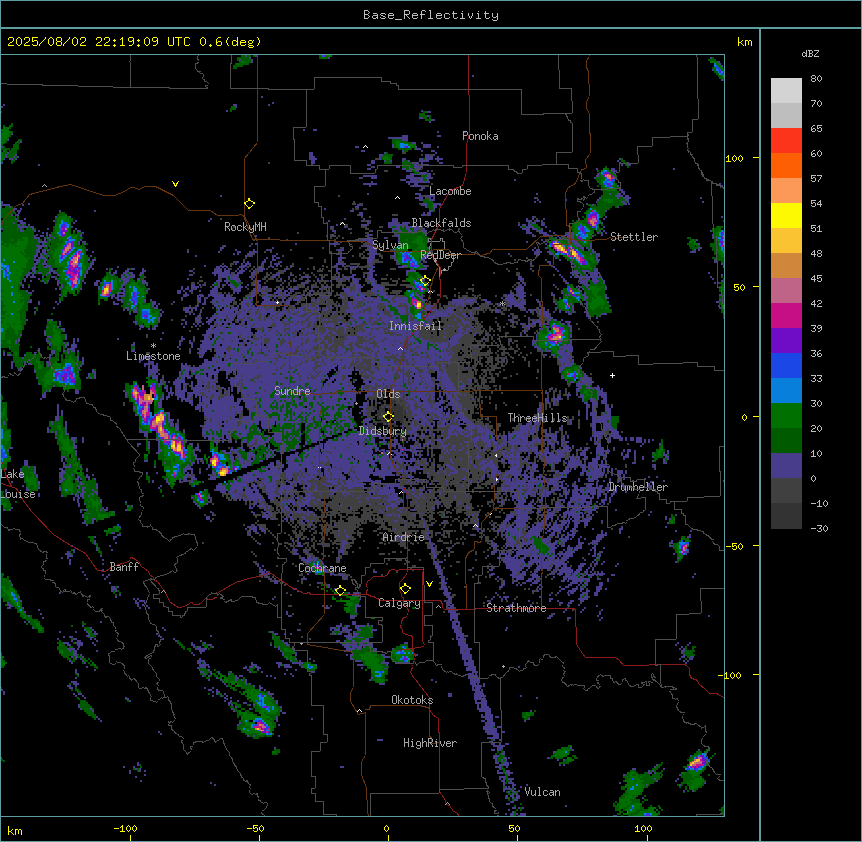Click the Okotoks label
Image resolution: width=862 pixels, height=842 pixels.
pyautogui.click(x=412, y=700)
